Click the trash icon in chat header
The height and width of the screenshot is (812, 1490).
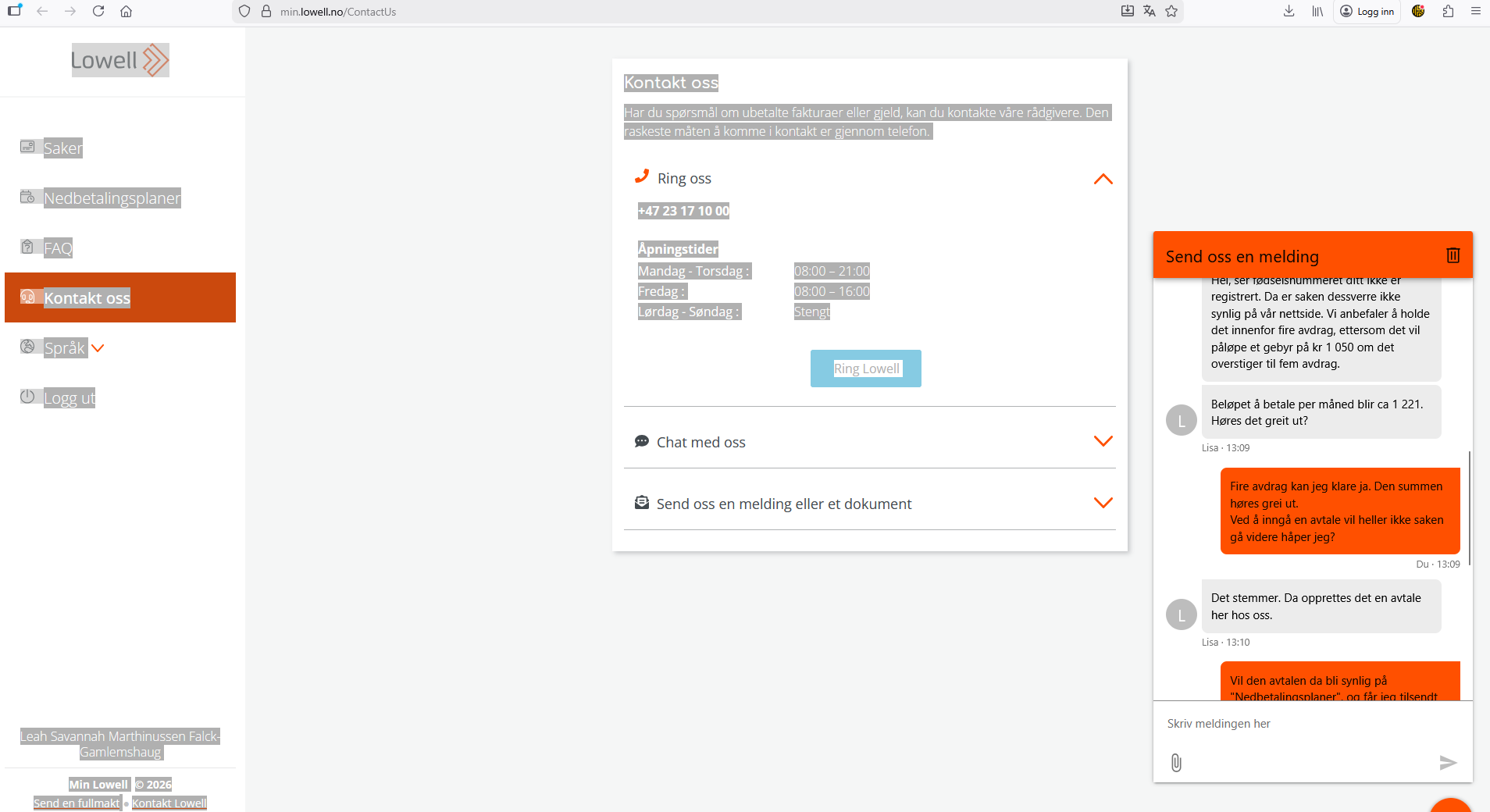pyautogui.click(x=1453, y=255)
